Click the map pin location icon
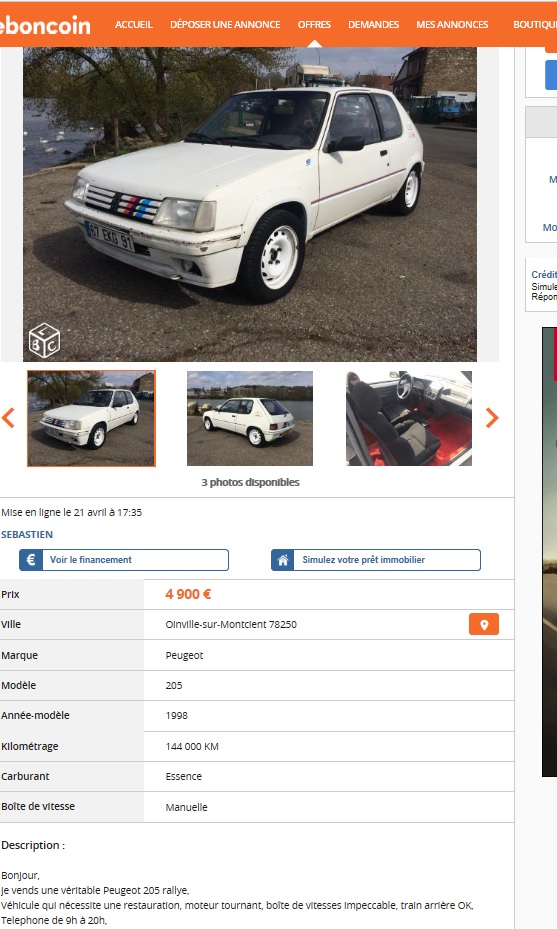The width and height of the screenshot is (557, 929). coord(484,624)
